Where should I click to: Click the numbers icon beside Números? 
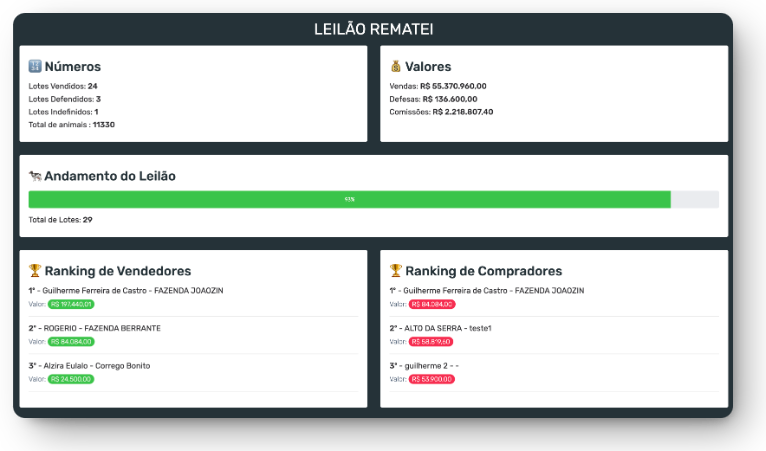tap(35, 67)
